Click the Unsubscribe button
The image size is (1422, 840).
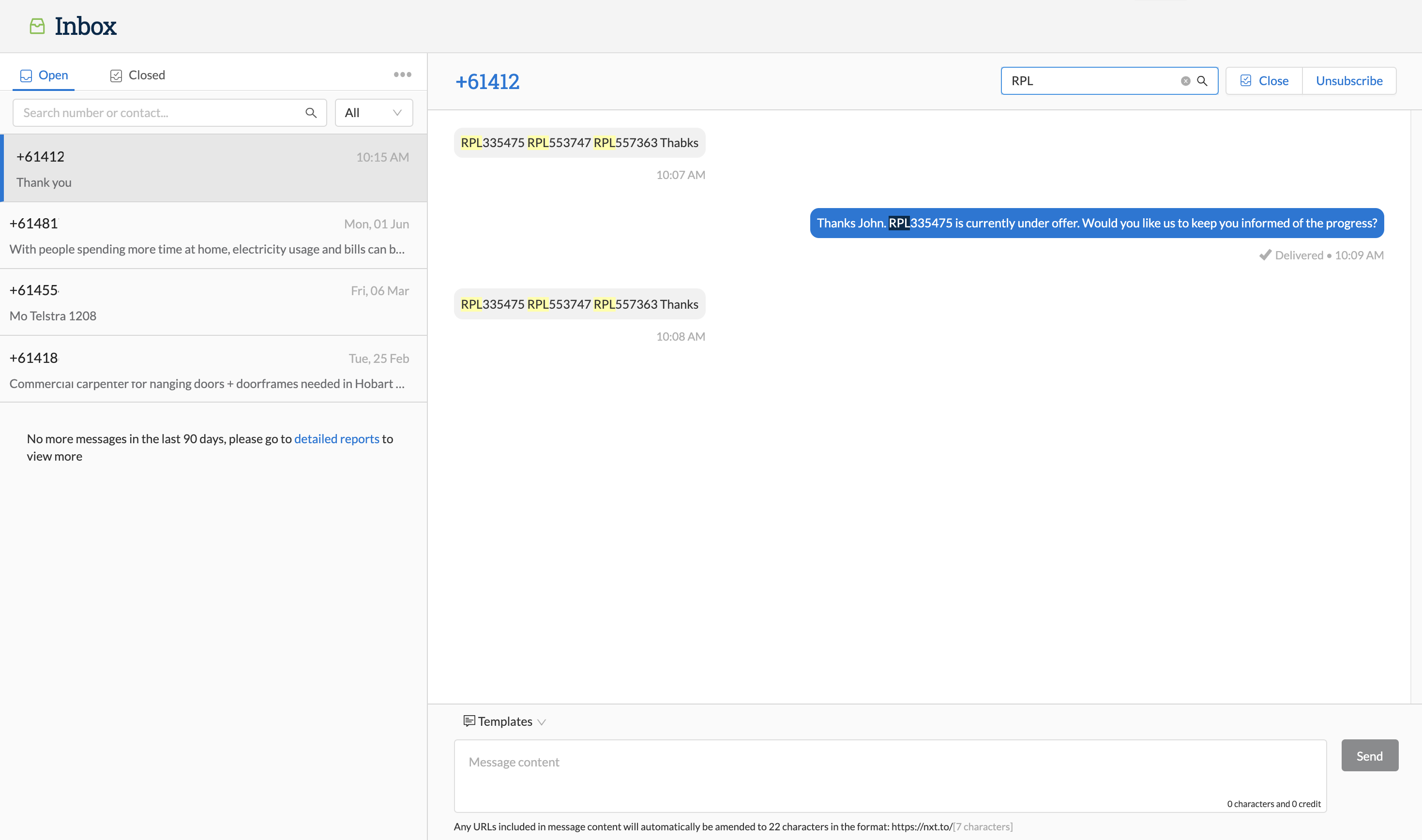(x=1349, y=81)
